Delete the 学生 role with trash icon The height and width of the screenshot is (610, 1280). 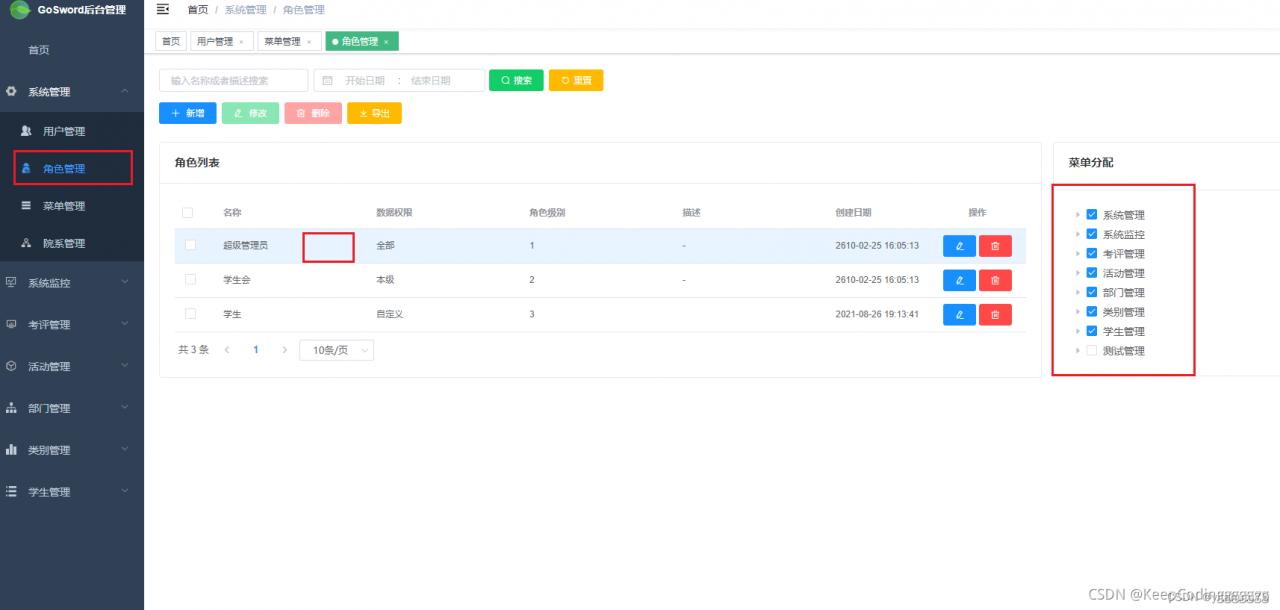click(995, 315)
